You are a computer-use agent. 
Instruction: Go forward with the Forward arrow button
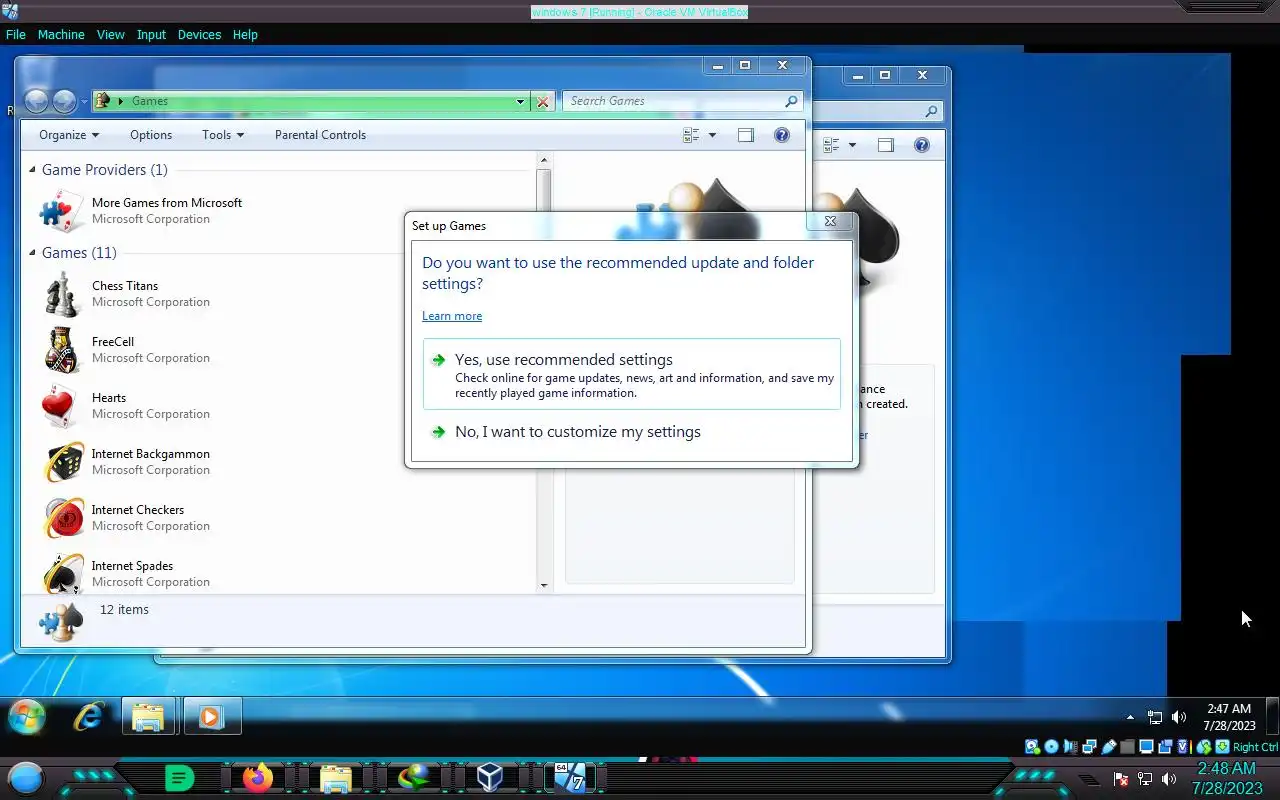[x=64, y=101]
